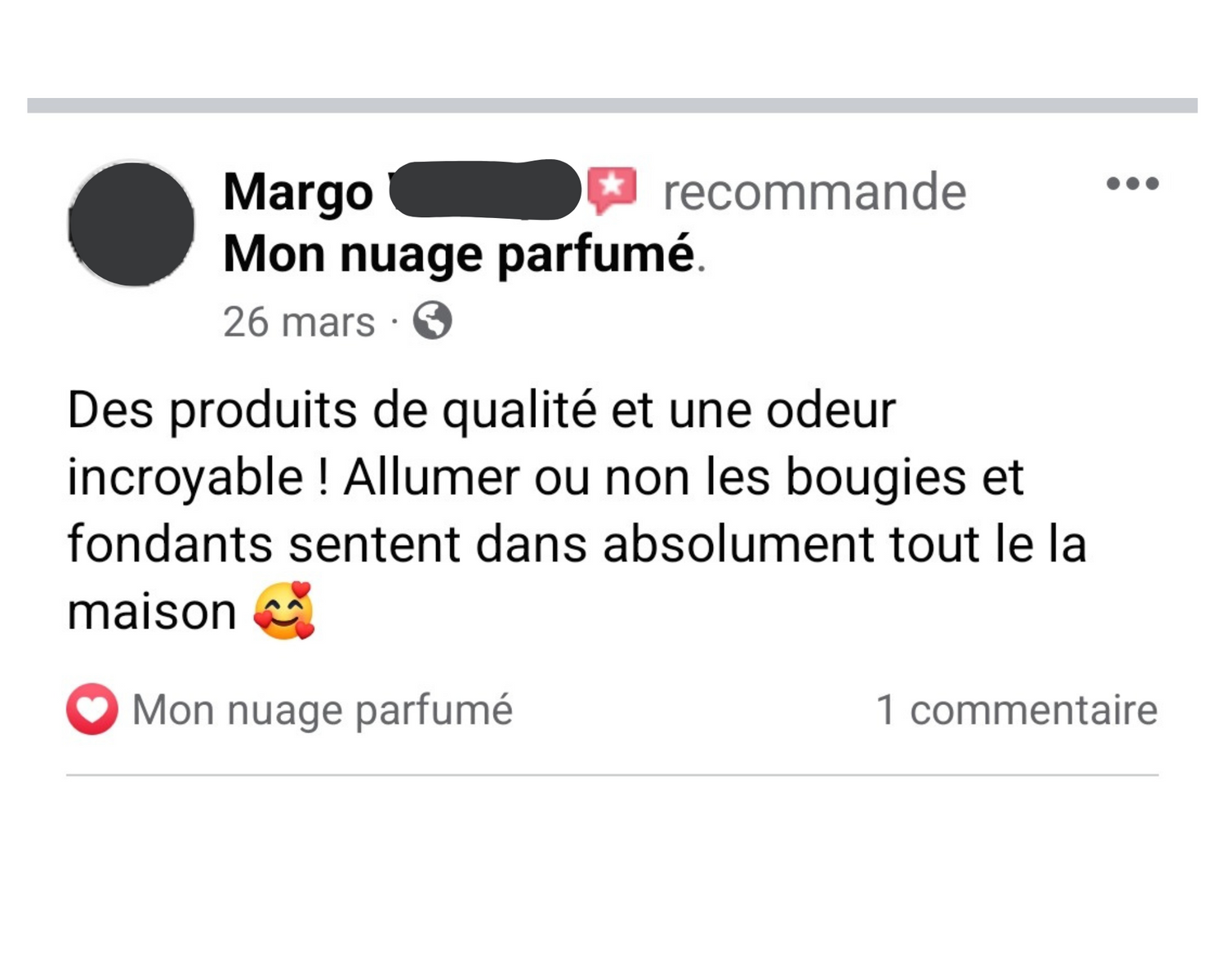Click the gray divider bar above the post

pyautogui.click(x=612, y=105)
